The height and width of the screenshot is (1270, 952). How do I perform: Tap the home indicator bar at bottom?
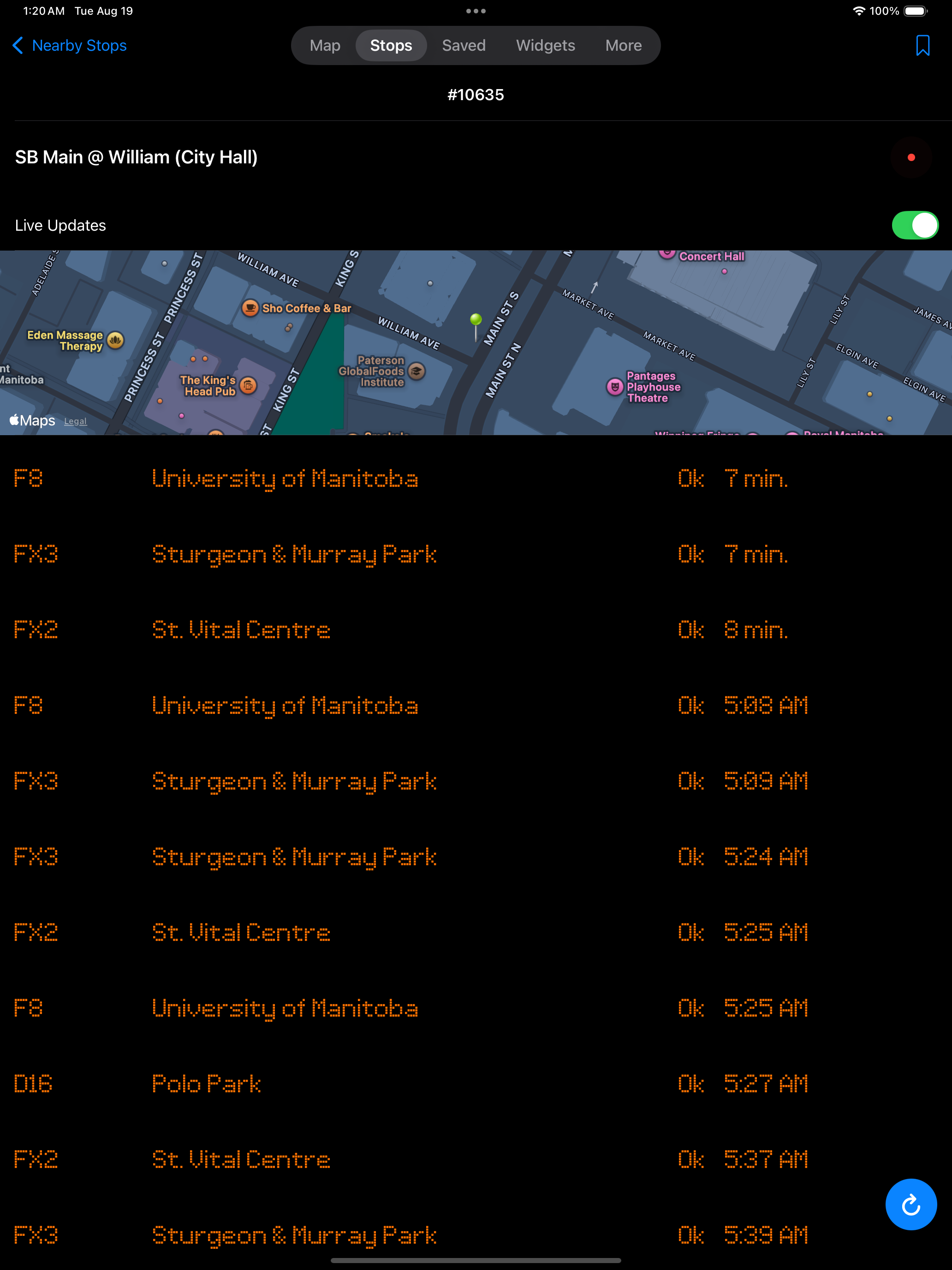pos(476,1260)
